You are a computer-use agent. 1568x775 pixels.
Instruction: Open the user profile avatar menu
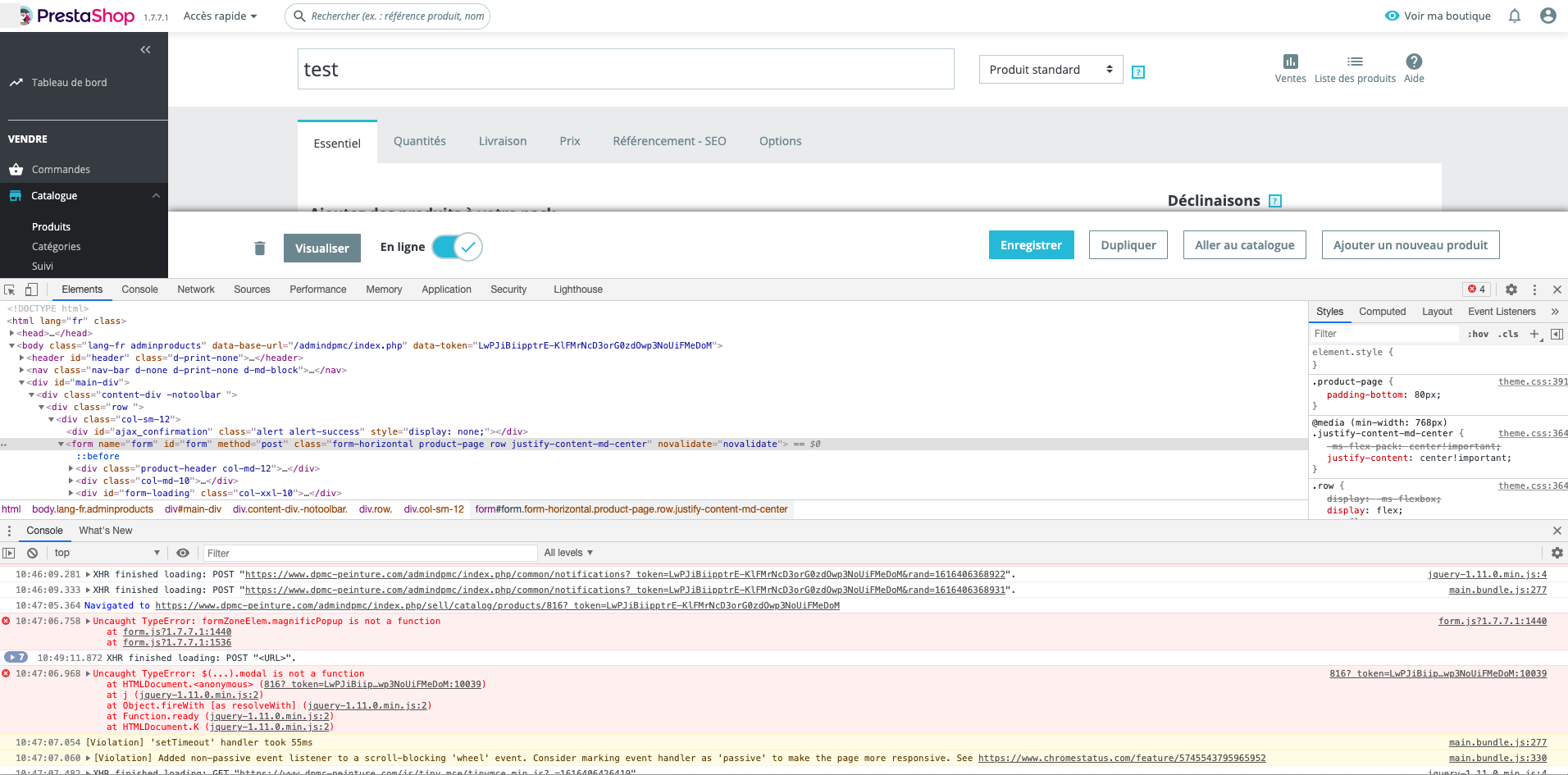click(x=1548, y=16)
